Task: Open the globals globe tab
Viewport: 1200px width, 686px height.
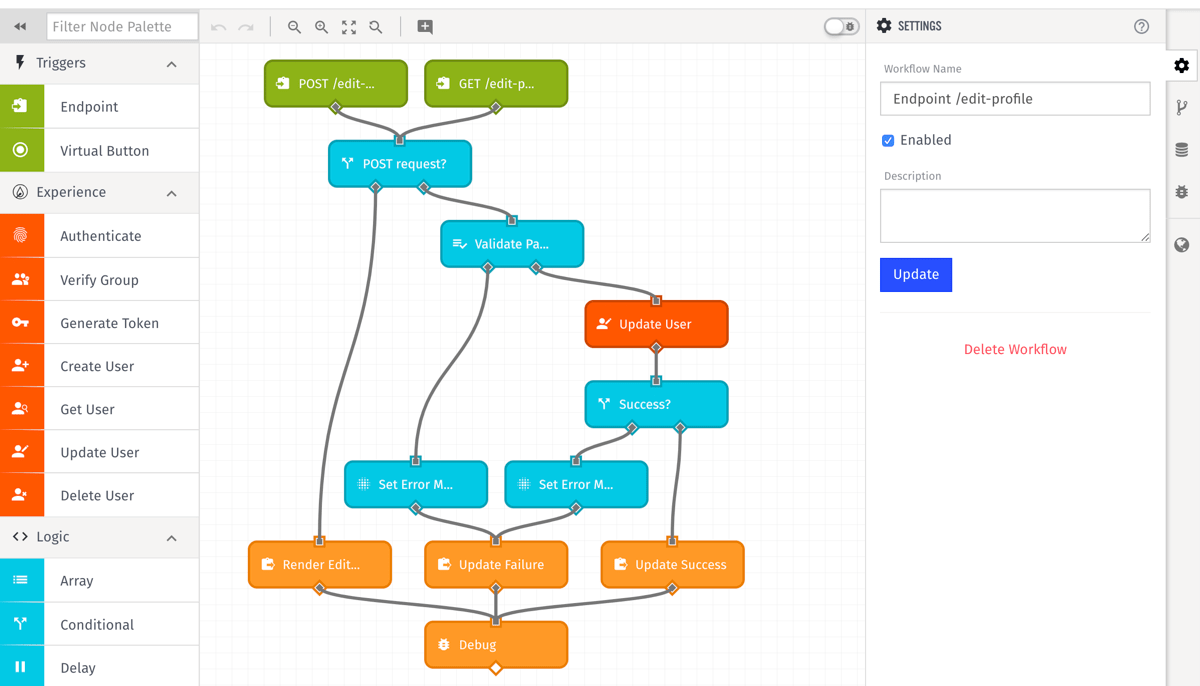Action: click(x=1182, y=245)
